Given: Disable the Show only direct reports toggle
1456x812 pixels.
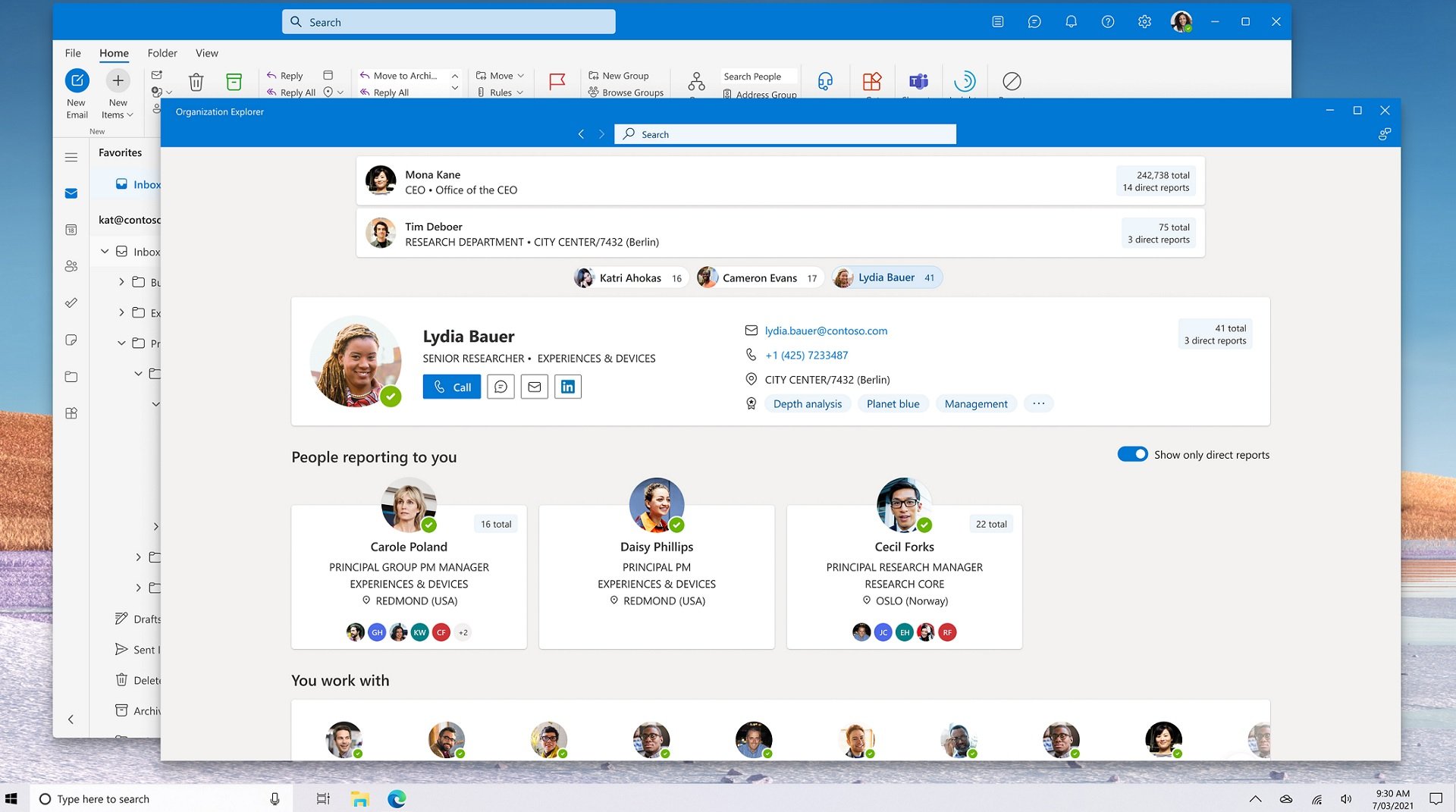Looking at the screenshot, I should (1132, 453).
